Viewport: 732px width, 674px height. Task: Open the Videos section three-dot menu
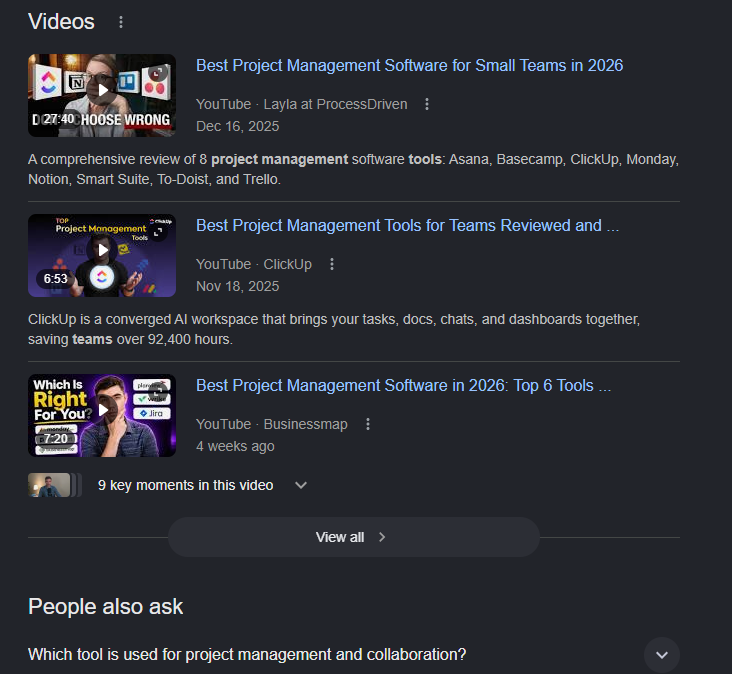coord(121,22)
